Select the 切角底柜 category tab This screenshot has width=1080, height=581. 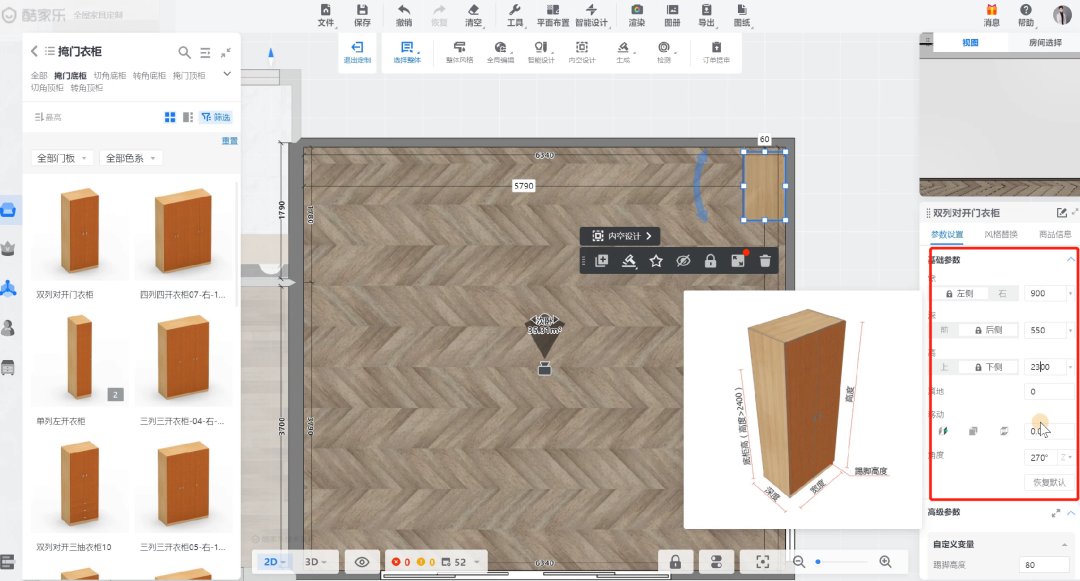coord(110,76)
